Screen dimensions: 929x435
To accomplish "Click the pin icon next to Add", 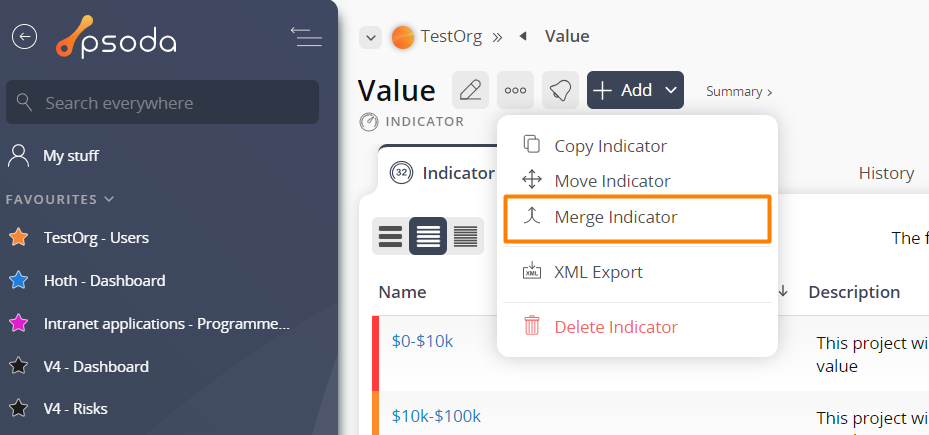I will tap(561, 90).
